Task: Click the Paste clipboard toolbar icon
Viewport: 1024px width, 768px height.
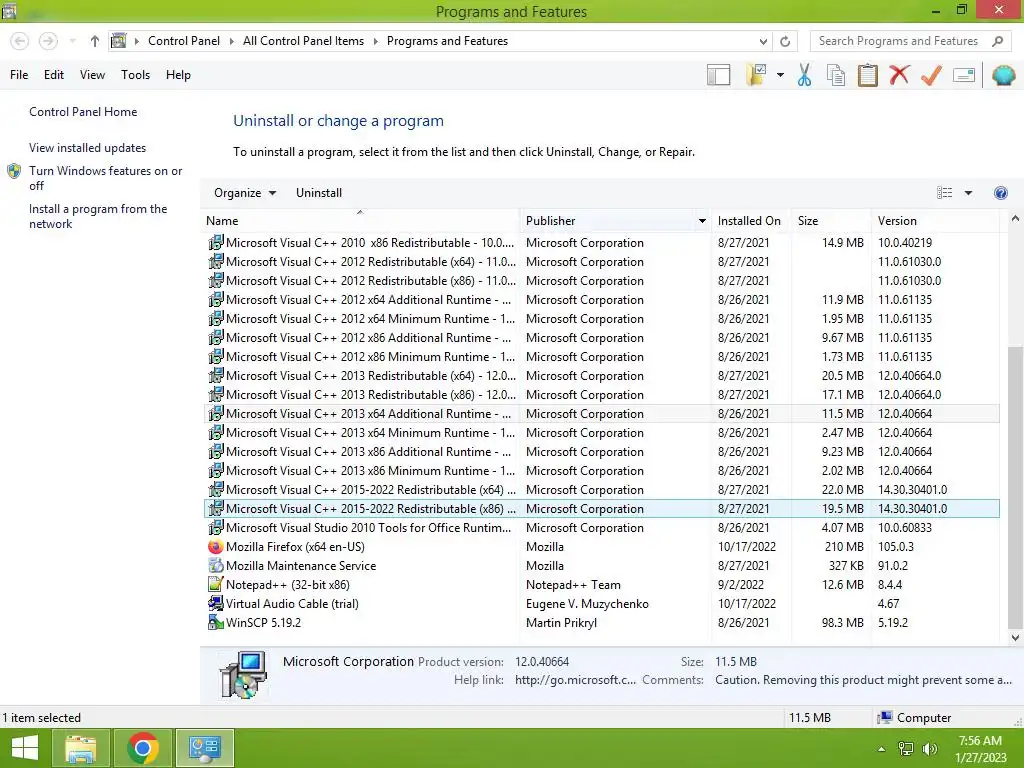Action: (867, 75)
